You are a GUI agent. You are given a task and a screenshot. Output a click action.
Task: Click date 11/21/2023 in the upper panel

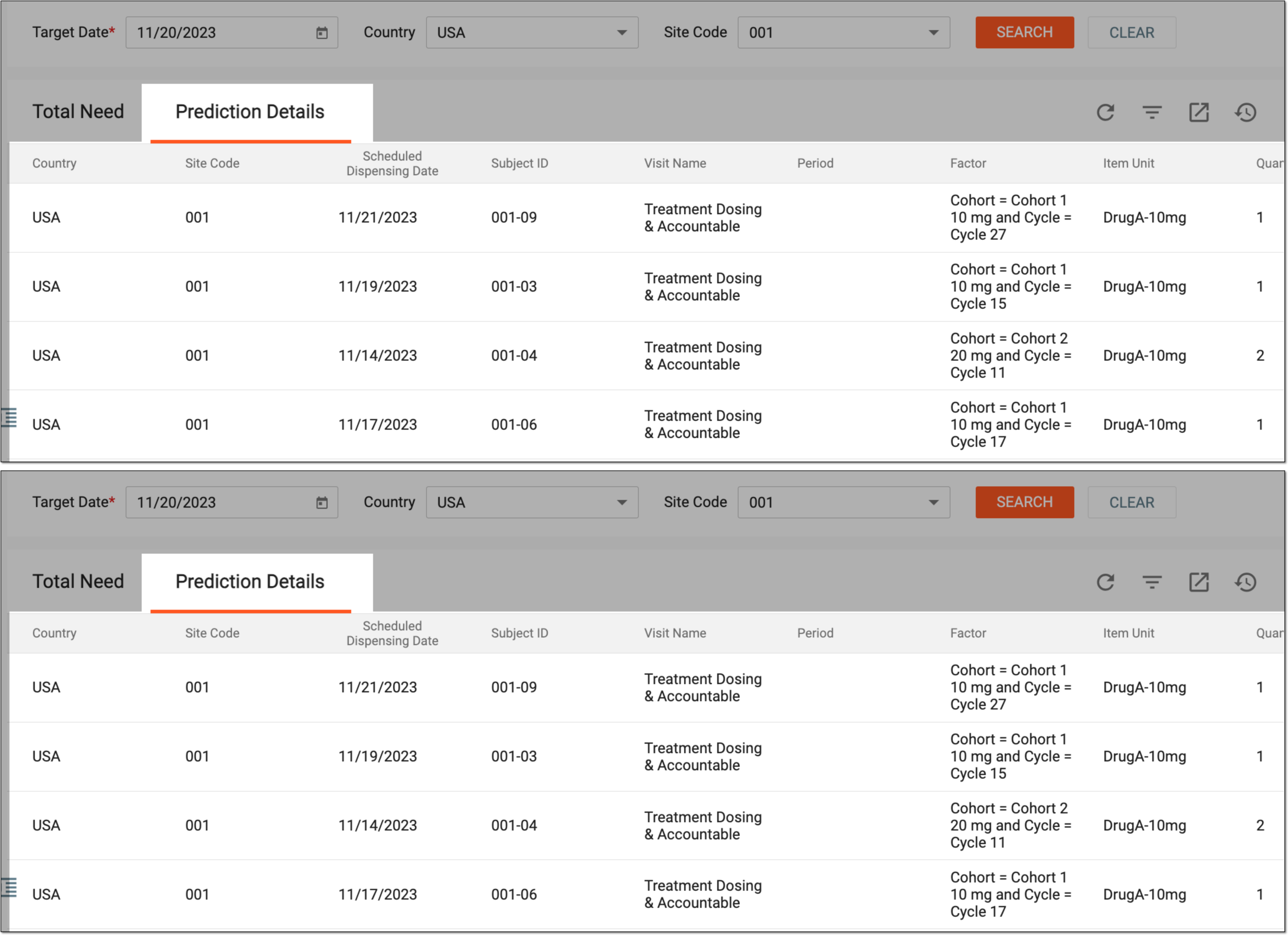(x=378, y=217)
